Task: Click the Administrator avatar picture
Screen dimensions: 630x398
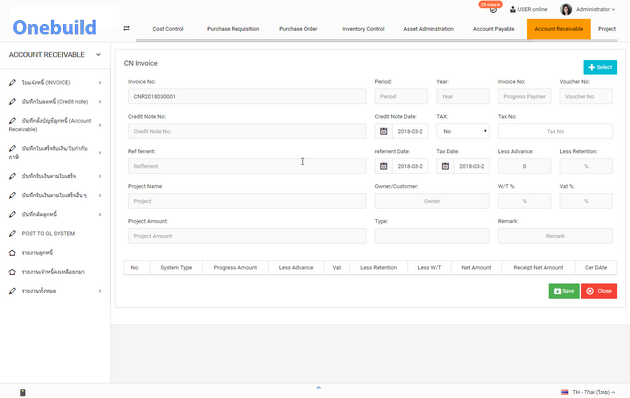Action: point(566,9)
